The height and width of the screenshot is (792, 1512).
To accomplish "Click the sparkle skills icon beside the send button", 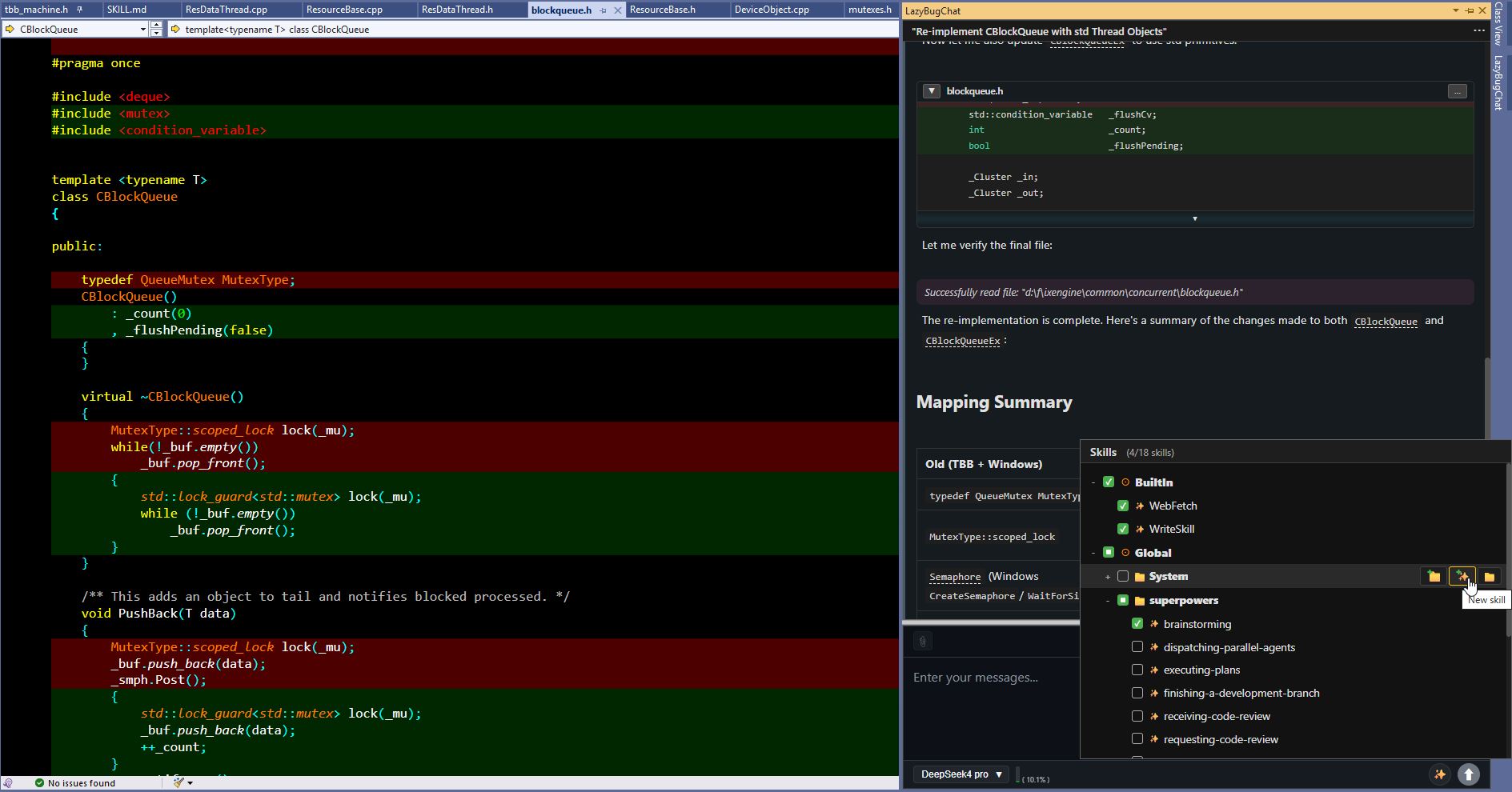I will pyautogui.click(x=1440, y=774).
